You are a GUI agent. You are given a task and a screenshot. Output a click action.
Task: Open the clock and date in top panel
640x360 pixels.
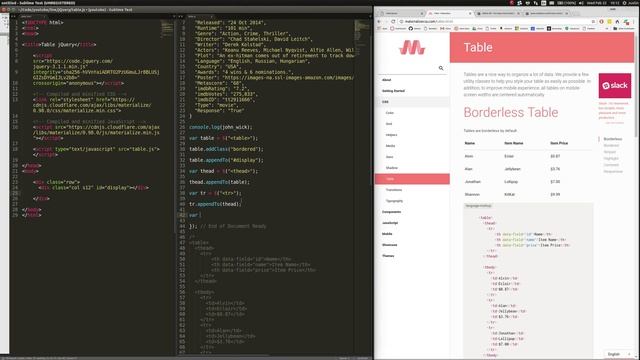602,3
